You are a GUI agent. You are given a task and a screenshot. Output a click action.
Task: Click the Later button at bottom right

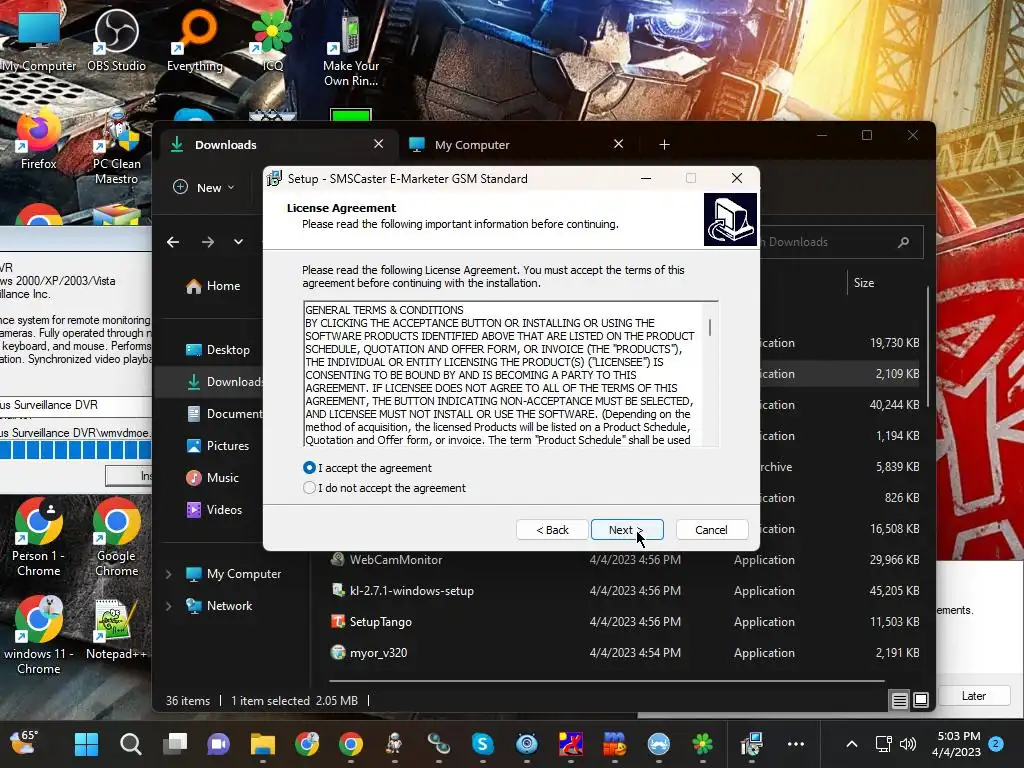973,696
